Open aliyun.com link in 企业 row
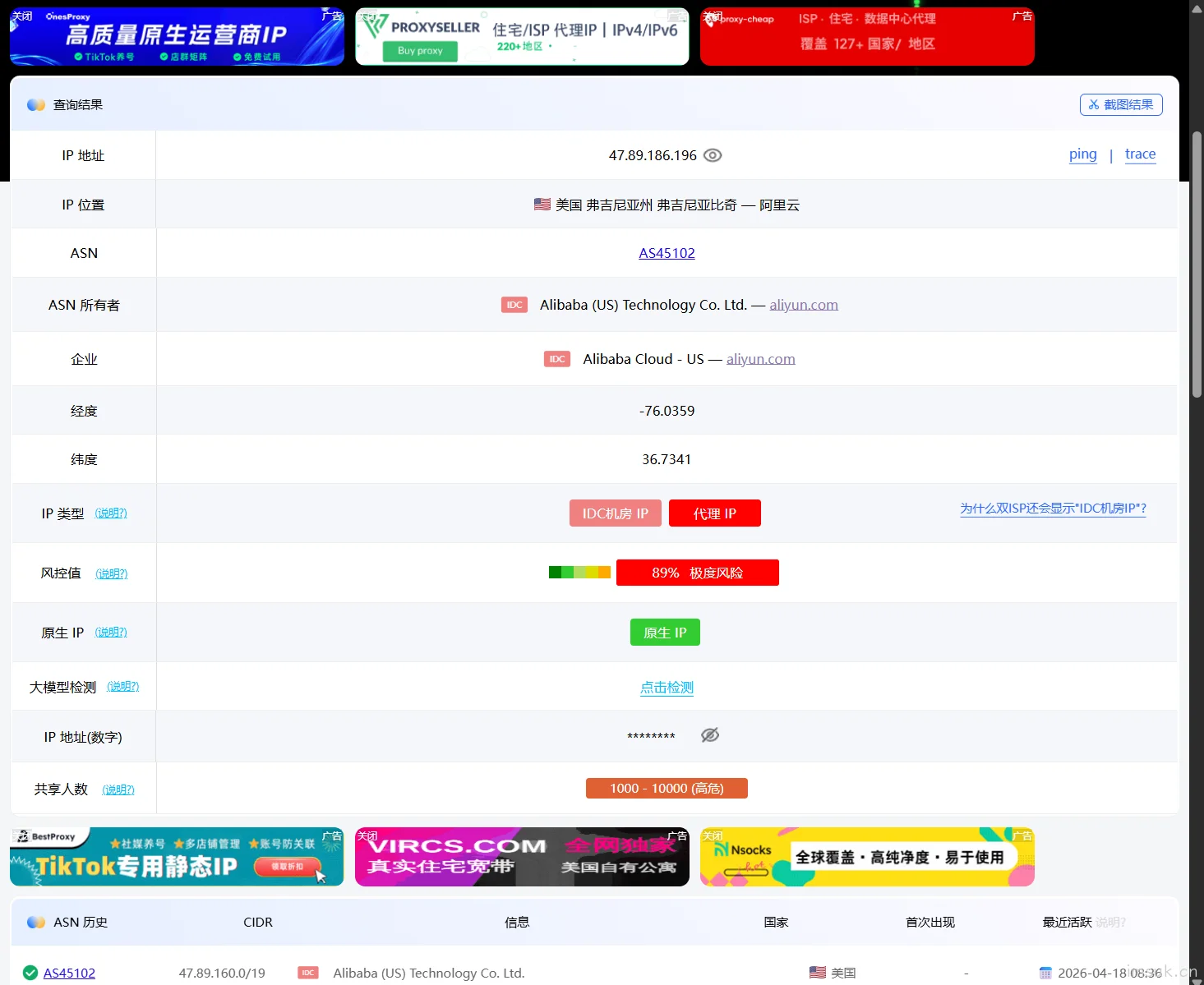 761,359
